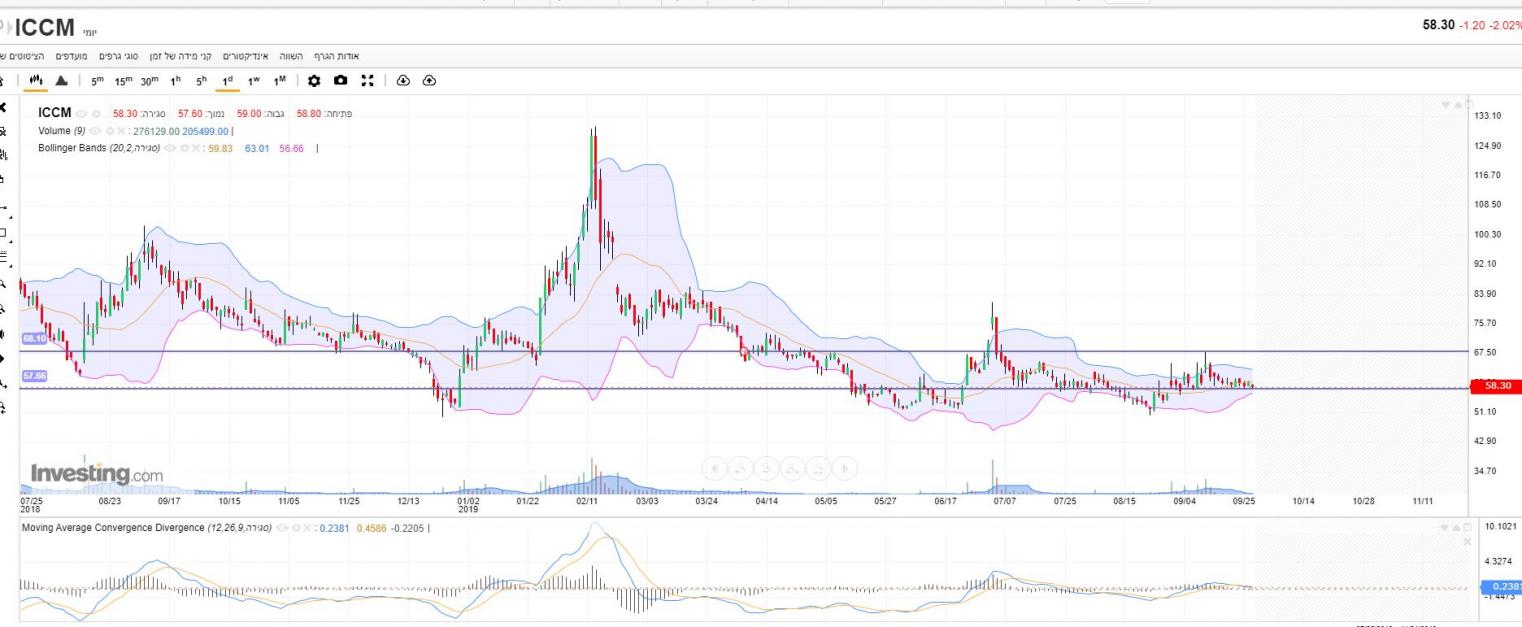
Task: Close the MACD pane with its X
Action: pos(1467,541)
